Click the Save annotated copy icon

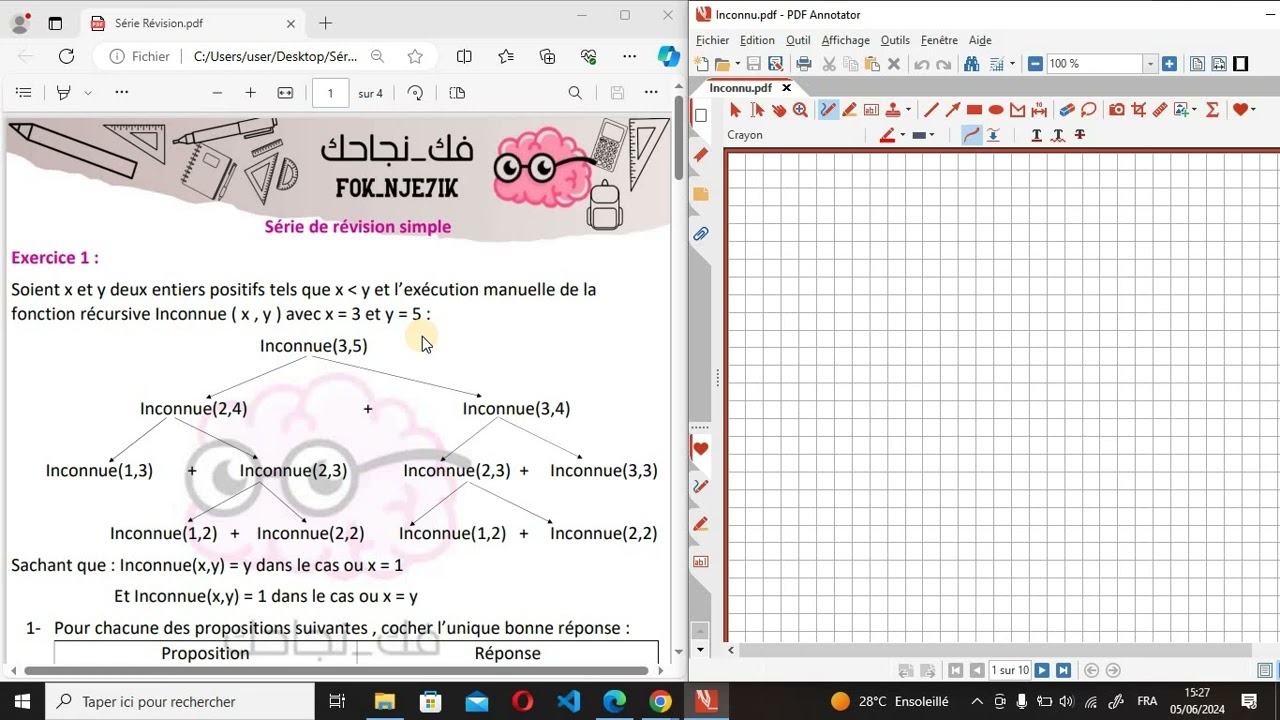pyautogui.click(x=776, y=64)
